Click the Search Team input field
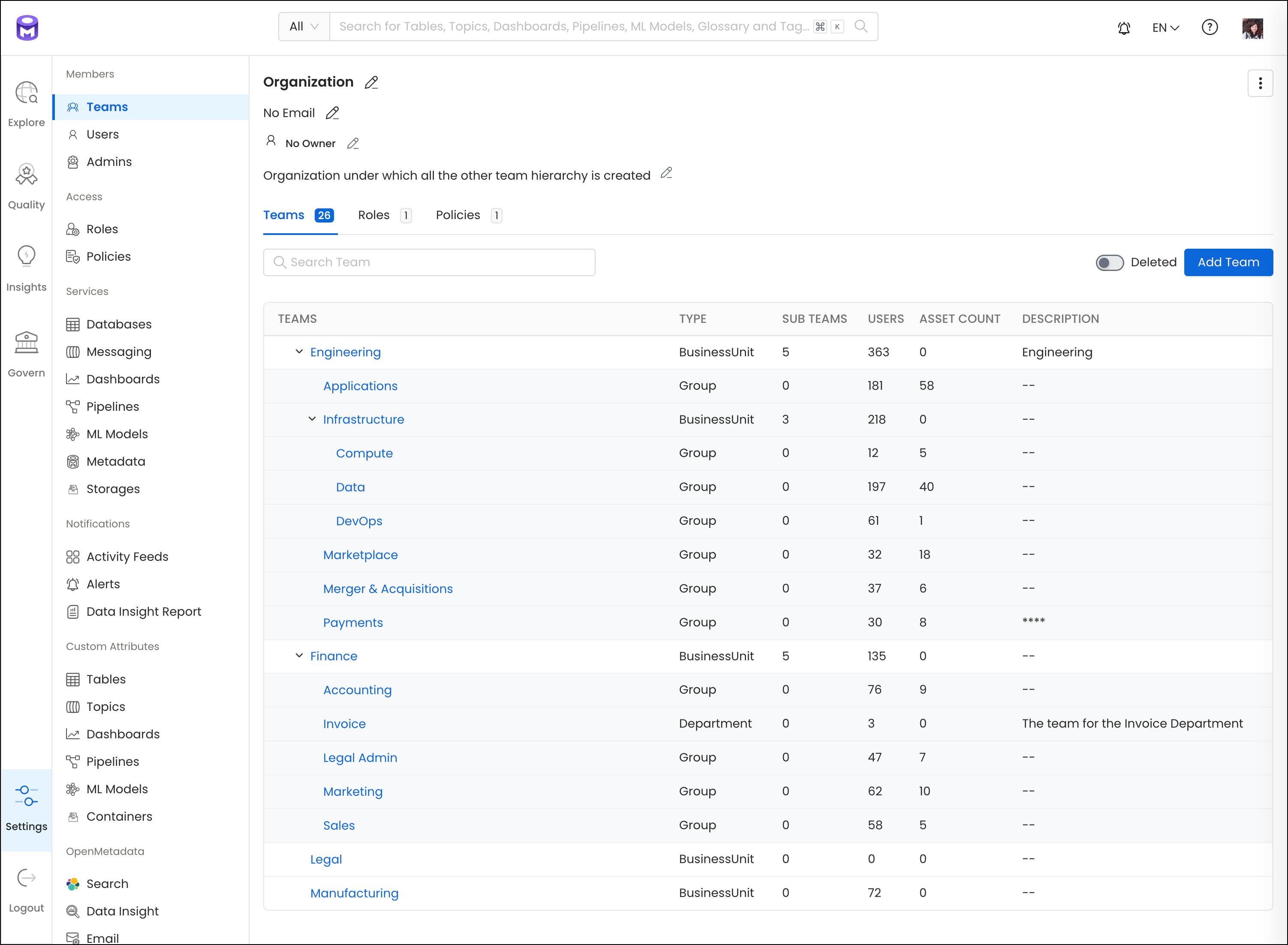Screen dimensions: 1288x945 tap(431, 262)
